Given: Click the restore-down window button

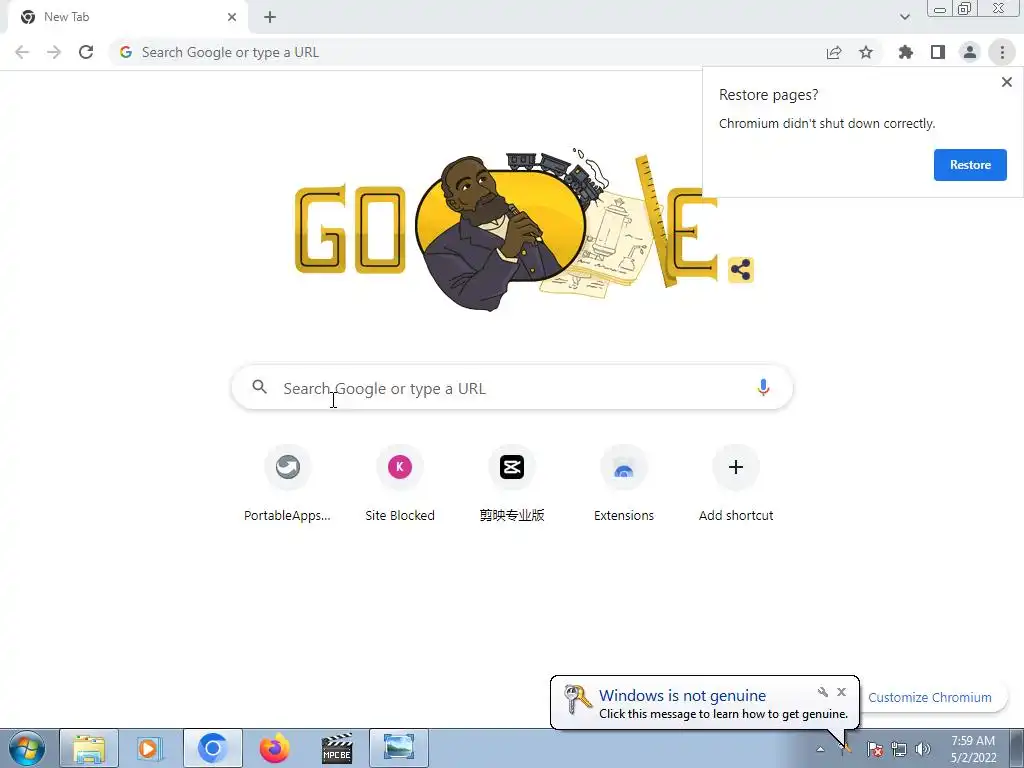Looking at the screenshot, I should (964, 9).
